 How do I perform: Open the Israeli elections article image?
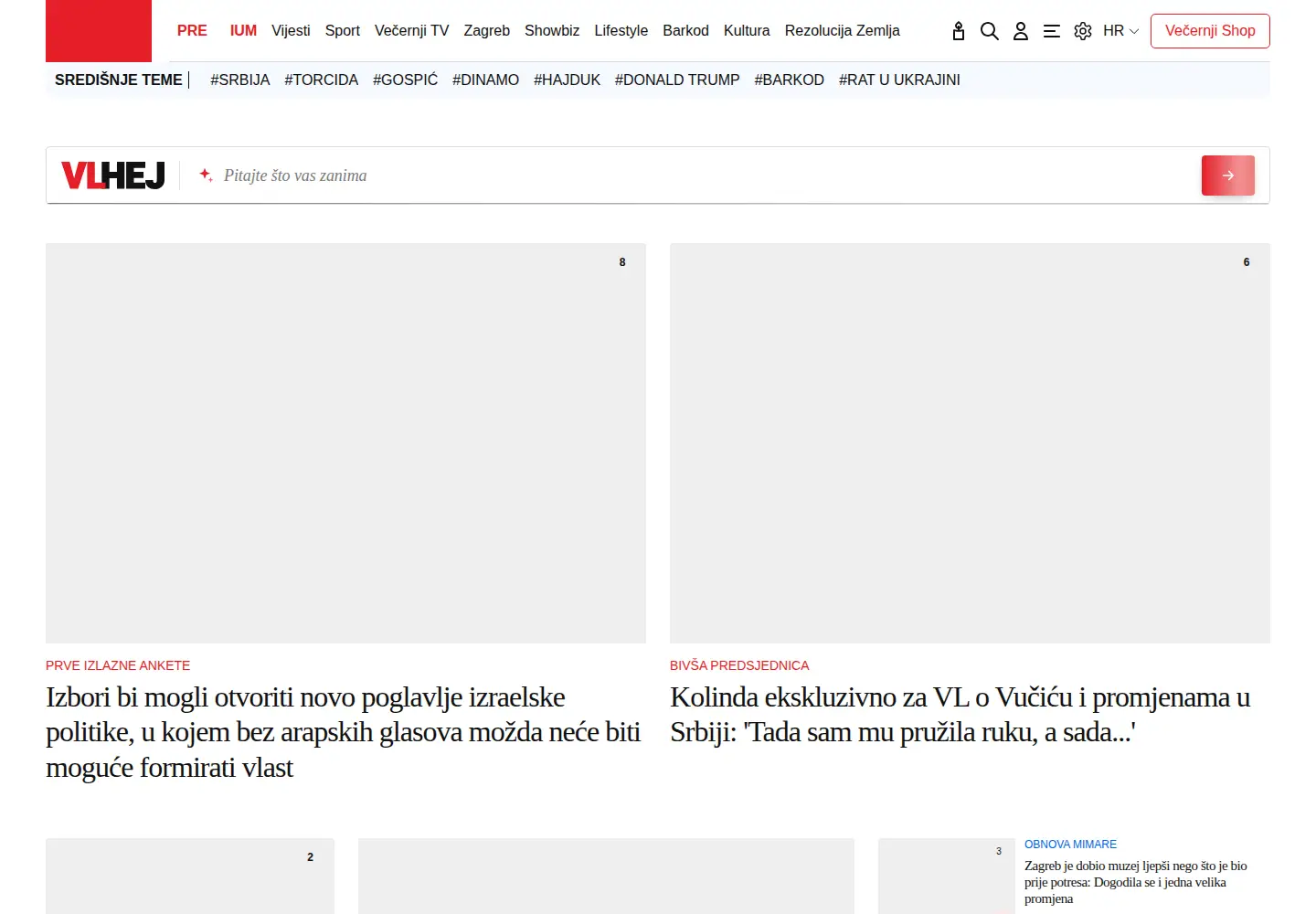coord(345,443)
